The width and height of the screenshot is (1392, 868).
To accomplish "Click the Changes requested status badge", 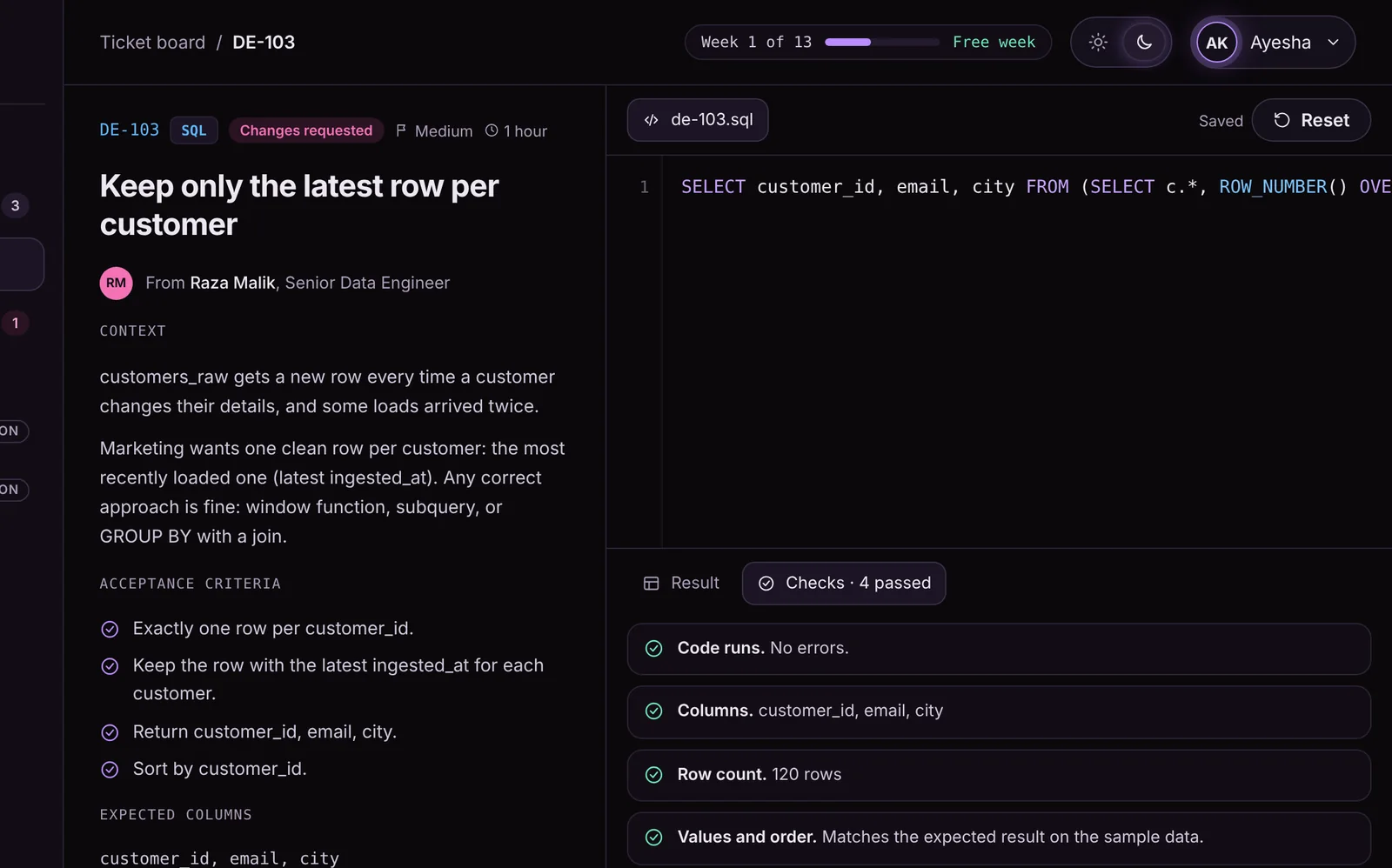I will point(305,130).
